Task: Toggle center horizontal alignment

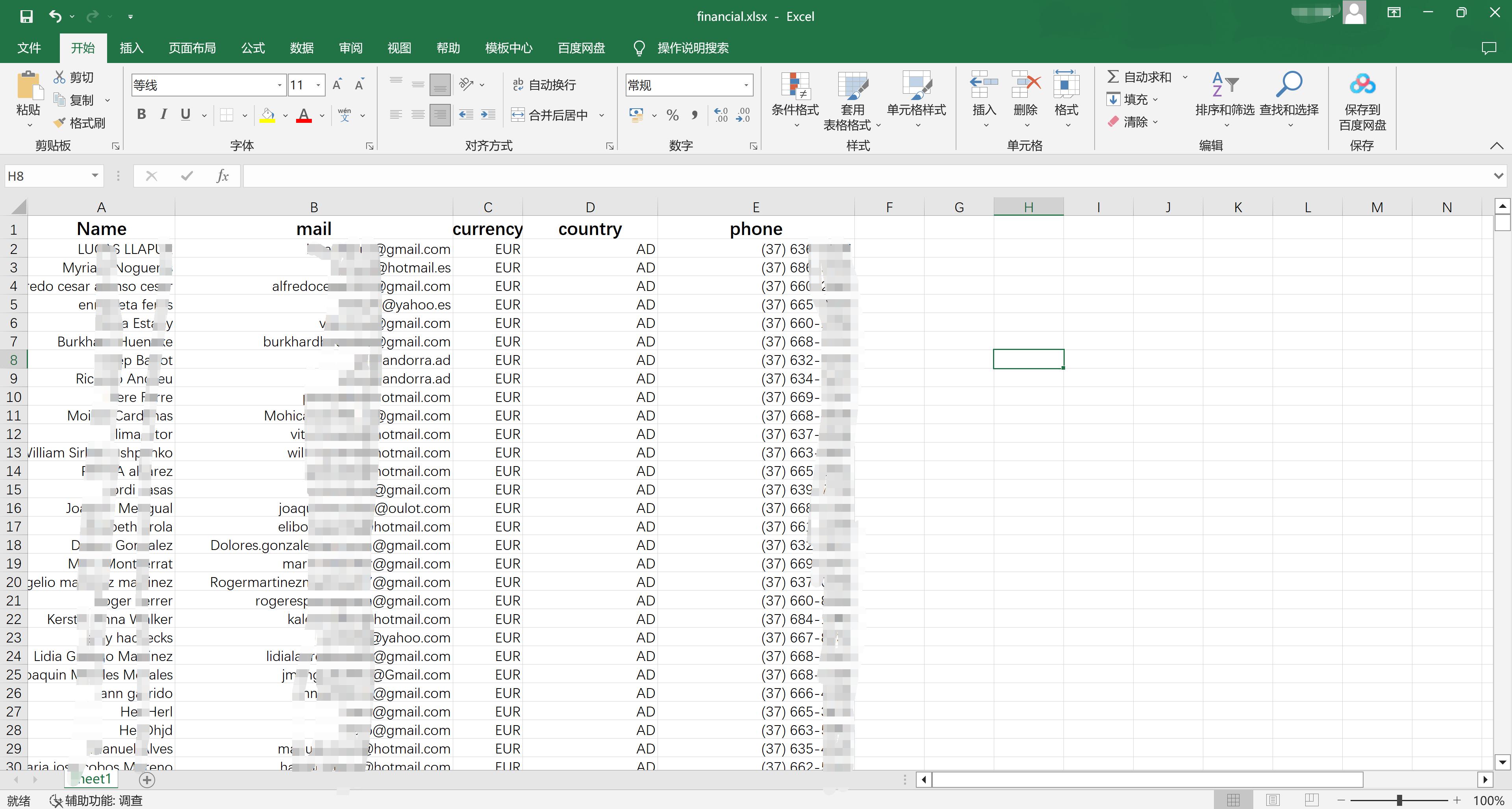Action: pos(418,115)
